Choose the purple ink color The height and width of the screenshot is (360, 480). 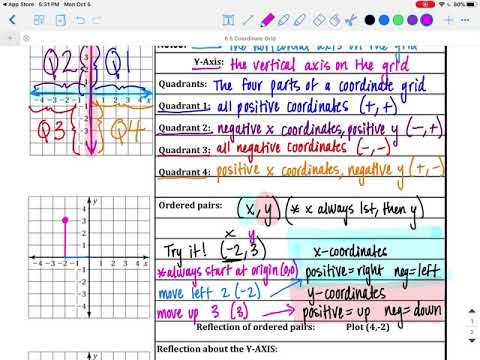coord(412,20)
